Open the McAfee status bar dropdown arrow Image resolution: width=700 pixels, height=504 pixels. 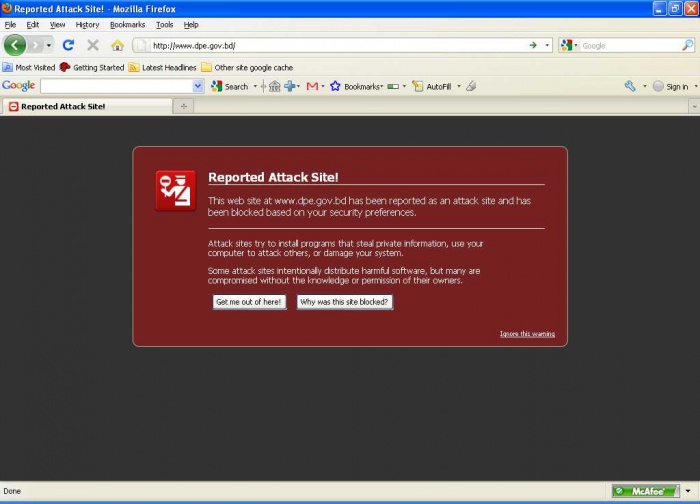pyautogui.click(x=688, y=491)
